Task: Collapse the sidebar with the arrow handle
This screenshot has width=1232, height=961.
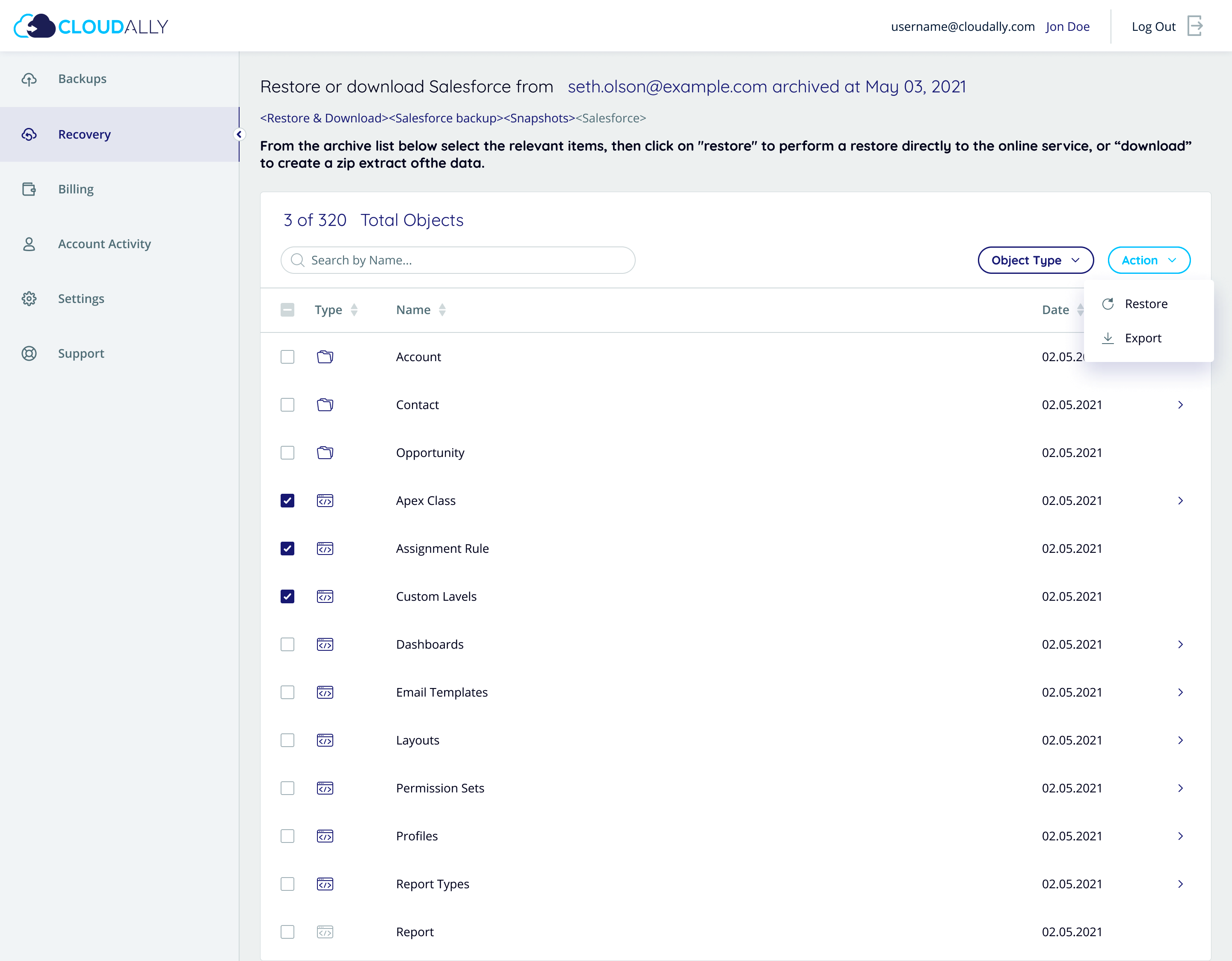Action: click(x=239, y=134)
